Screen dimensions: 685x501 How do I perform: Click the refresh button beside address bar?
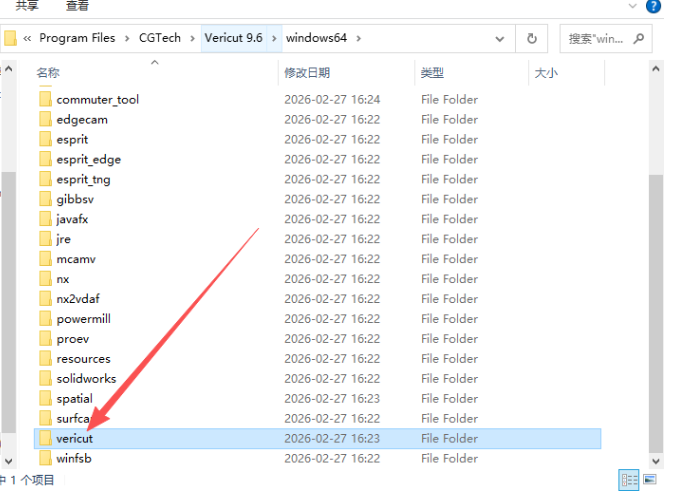531,39
